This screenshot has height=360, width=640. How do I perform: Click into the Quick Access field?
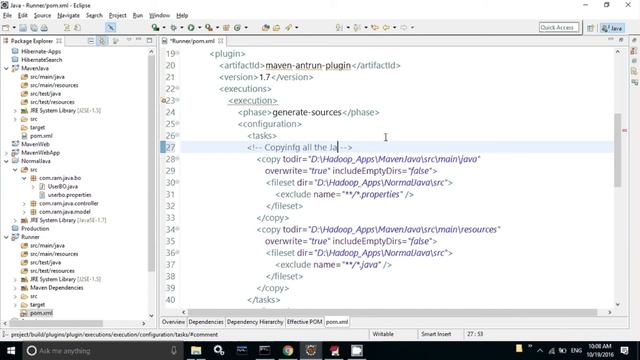pyautogui.click(x=559, y=27)
